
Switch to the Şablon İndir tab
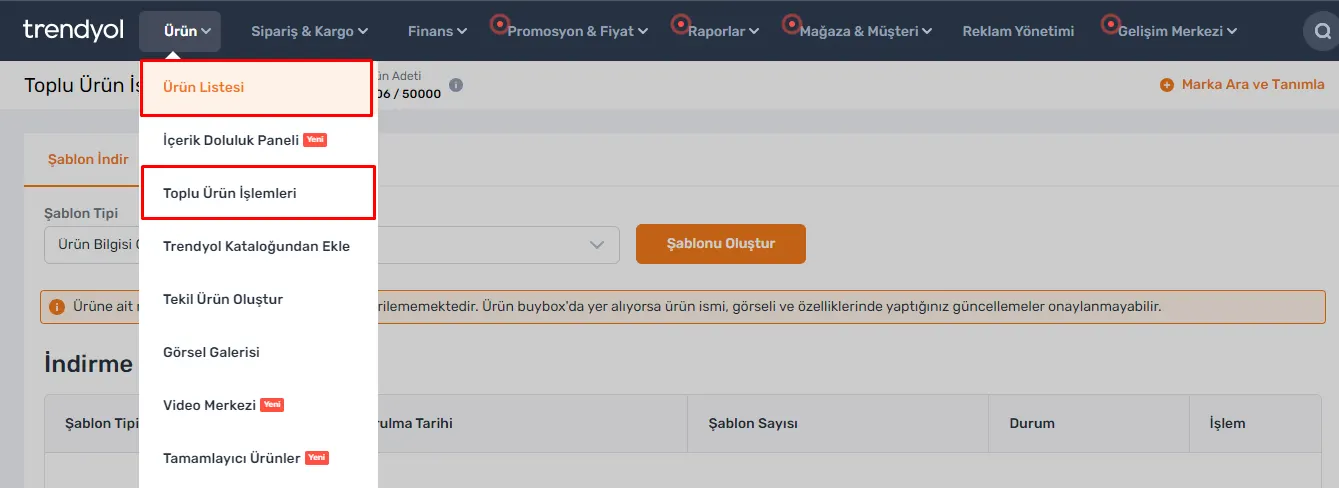(88, 160)
